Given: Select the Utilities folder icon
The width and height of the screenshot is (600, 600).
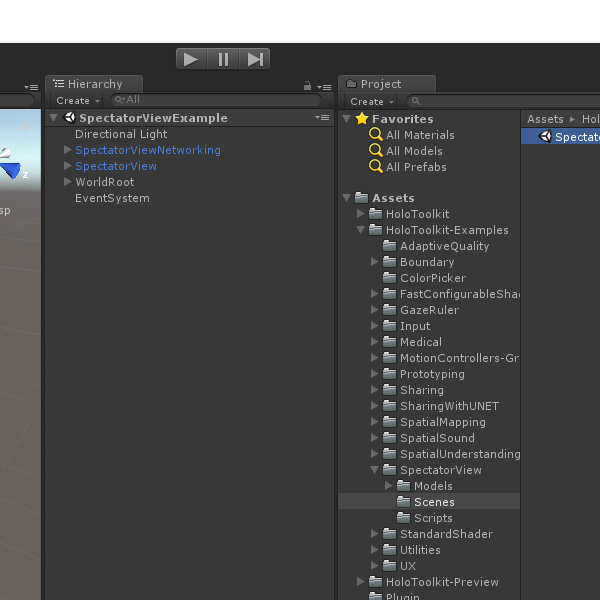Looking at the screenshot, I should pos(390,549).
